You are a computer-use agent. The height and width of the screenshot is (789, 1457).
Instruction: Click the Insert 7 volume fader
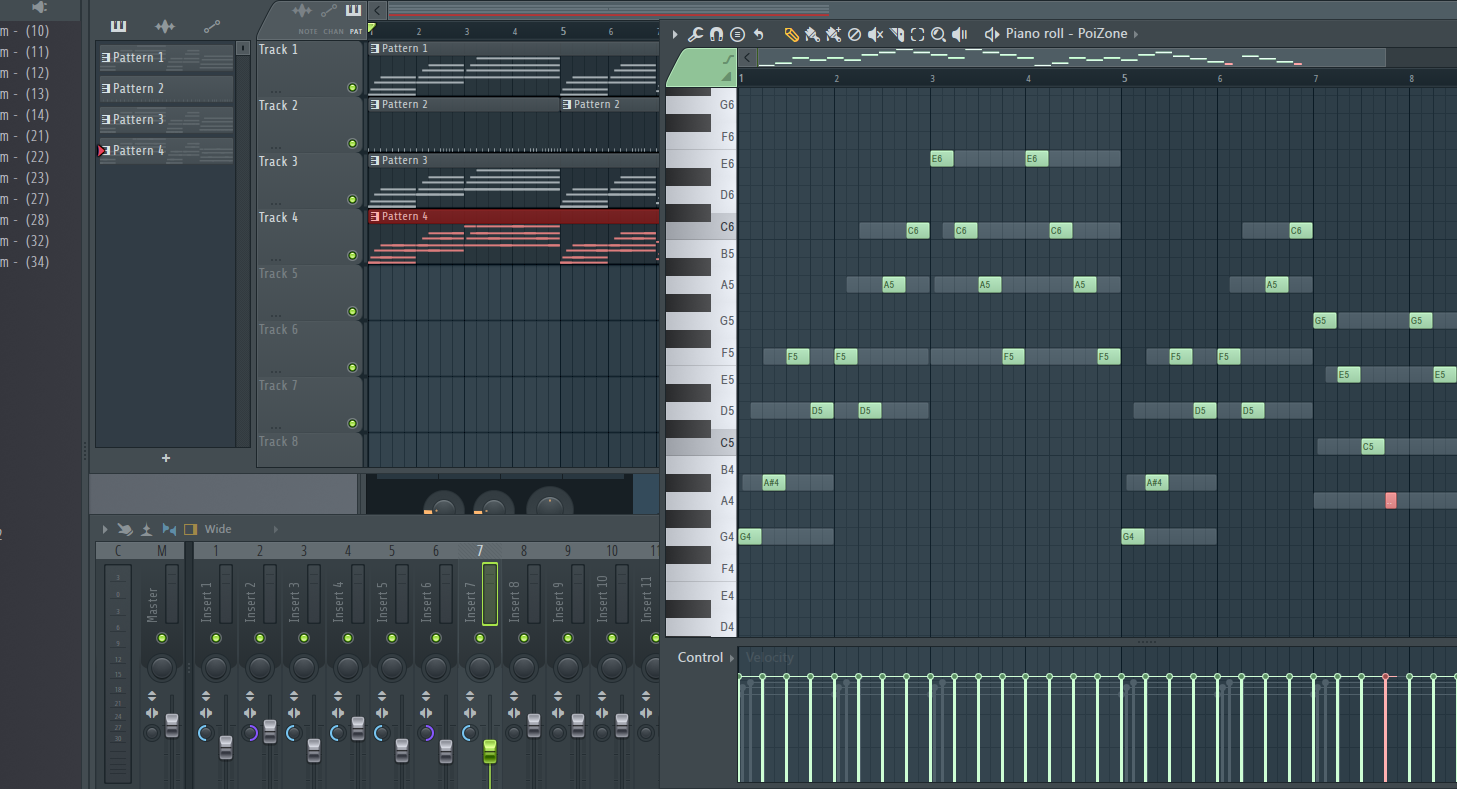click(490, 750)
